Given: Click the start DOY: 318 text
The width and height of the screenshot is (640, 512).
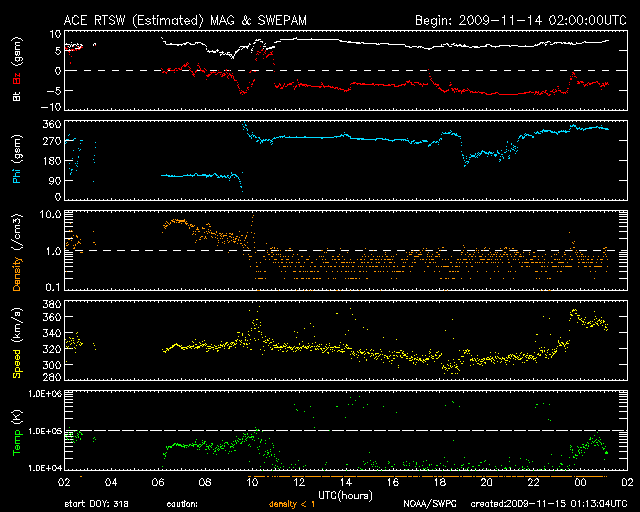Looking at the screenshot, I should (96, 504).
